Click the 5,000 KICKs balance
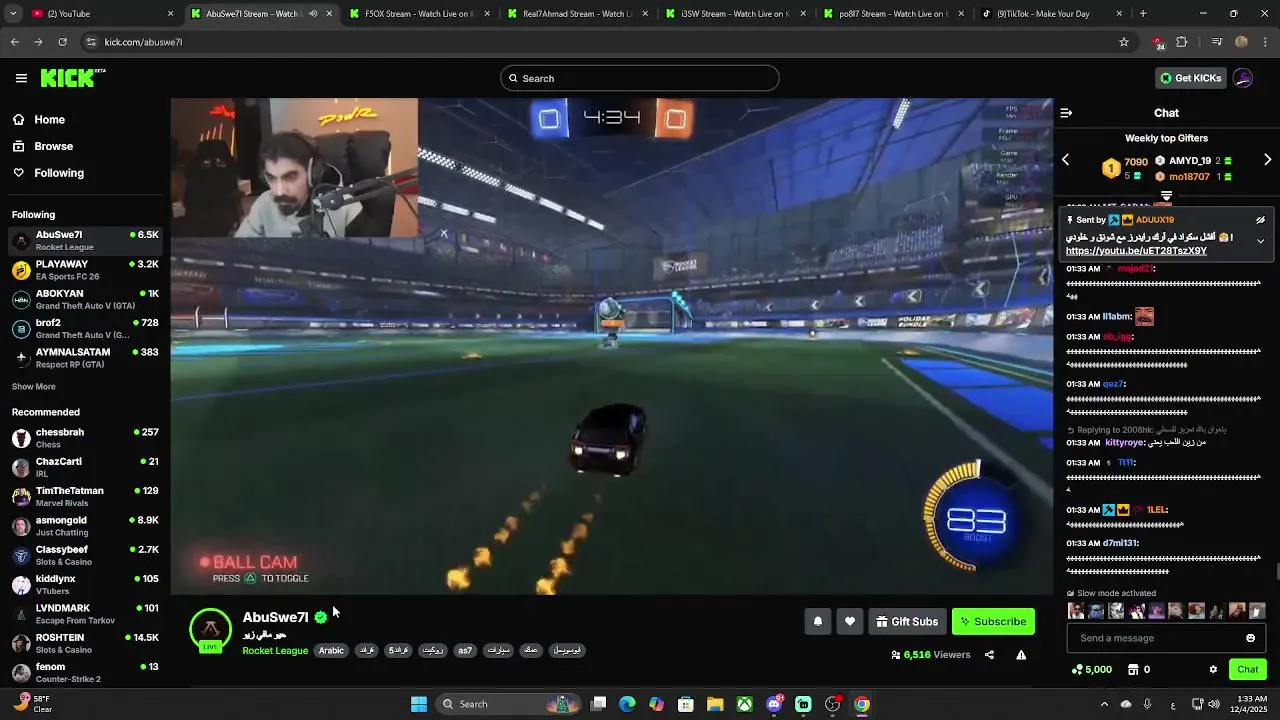 click(x=1091, y=670)
